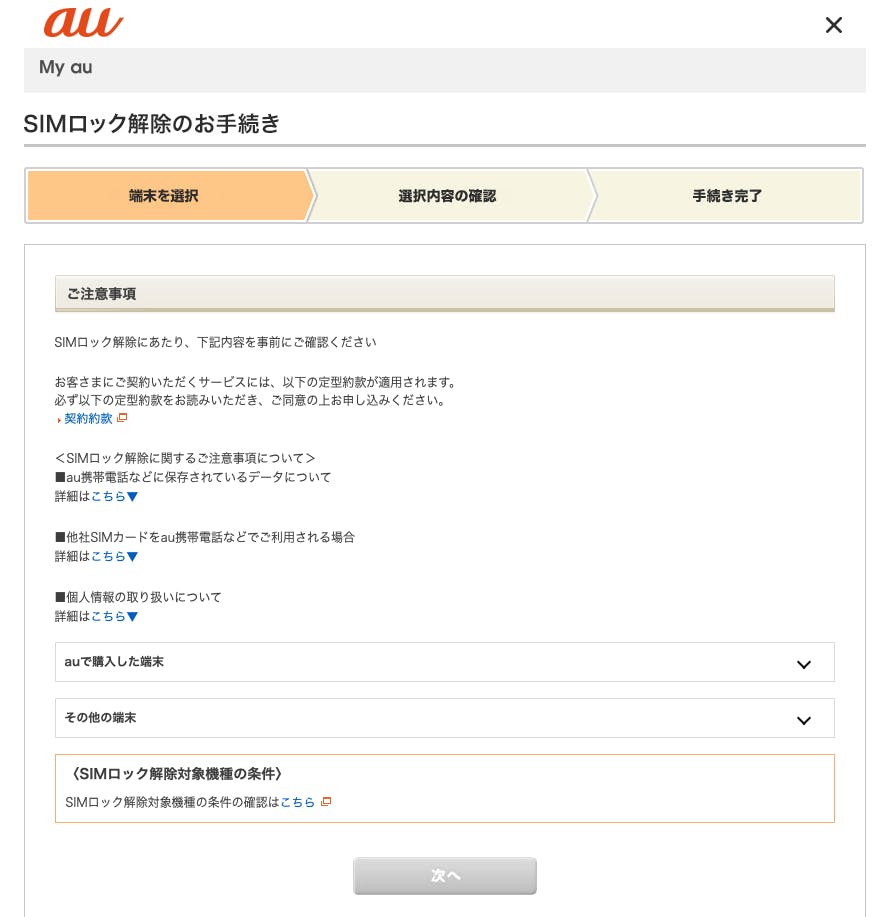
Task: Open the 契約約款 link
Action: pos(88,419)
